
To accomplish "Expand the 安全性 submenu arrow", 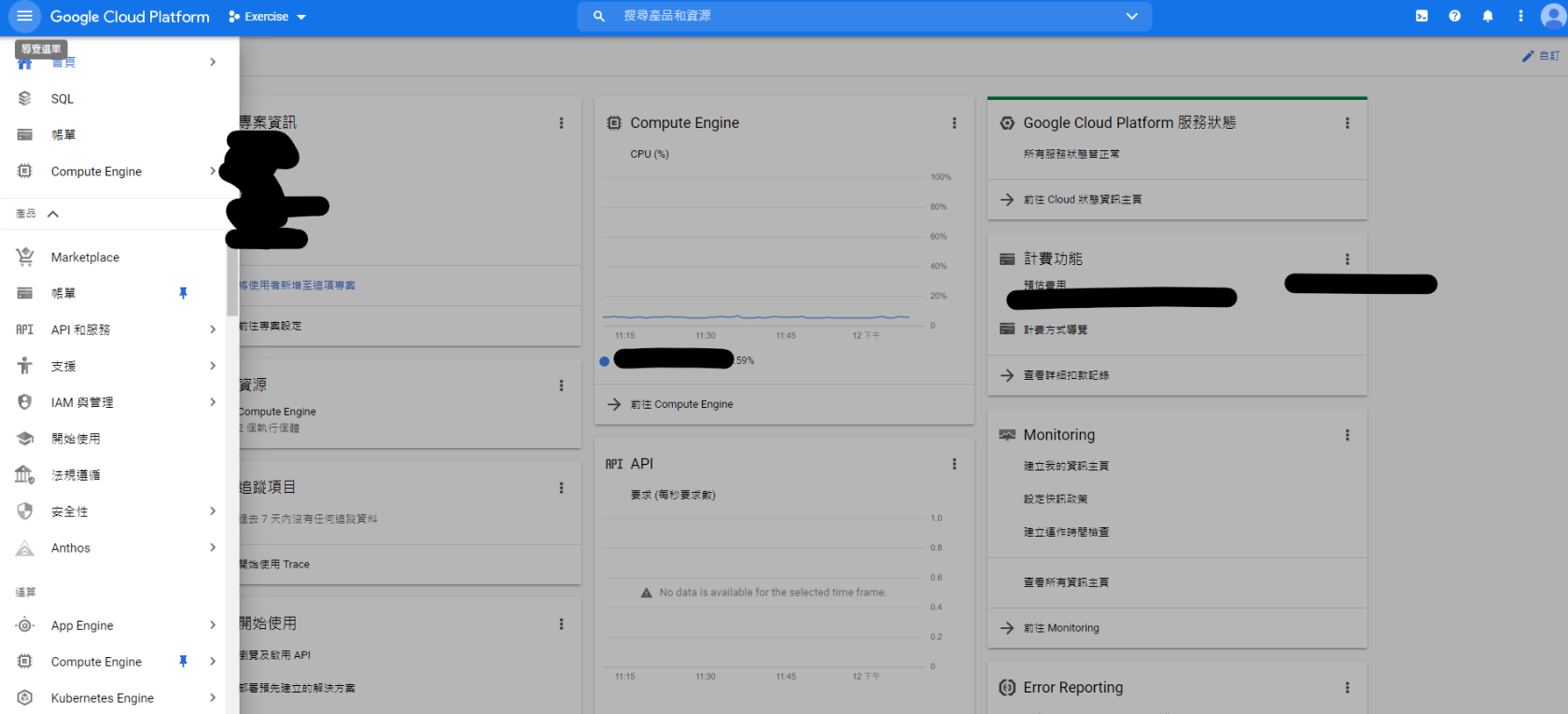I will pyautogui.click(x=213, y=511).
